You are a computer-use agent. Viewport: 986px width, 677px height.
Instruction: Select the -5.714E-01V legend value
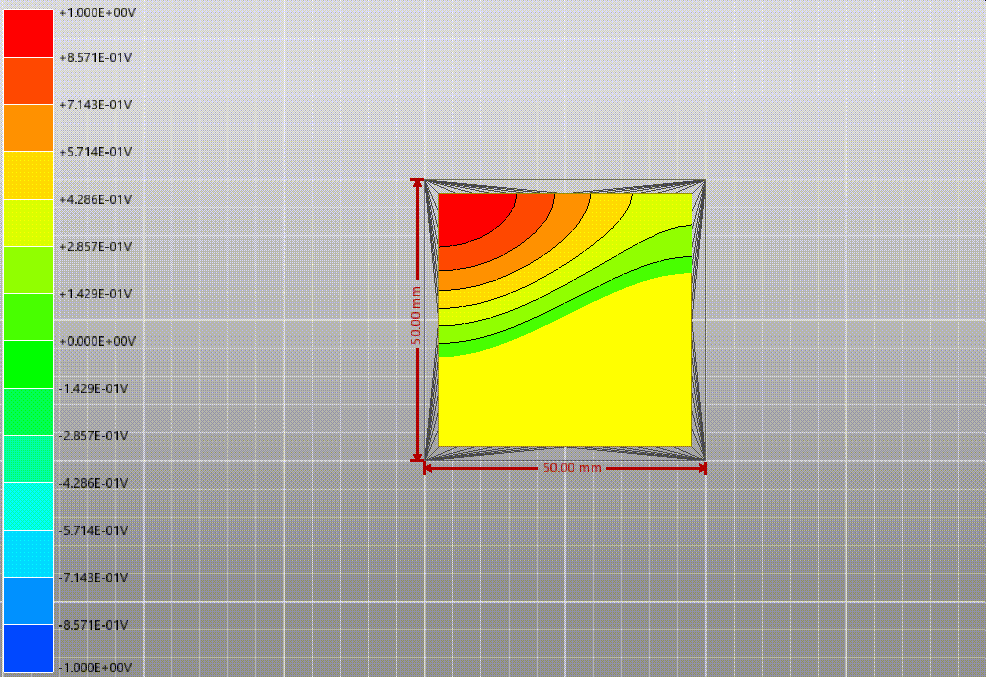pos(94,531)
